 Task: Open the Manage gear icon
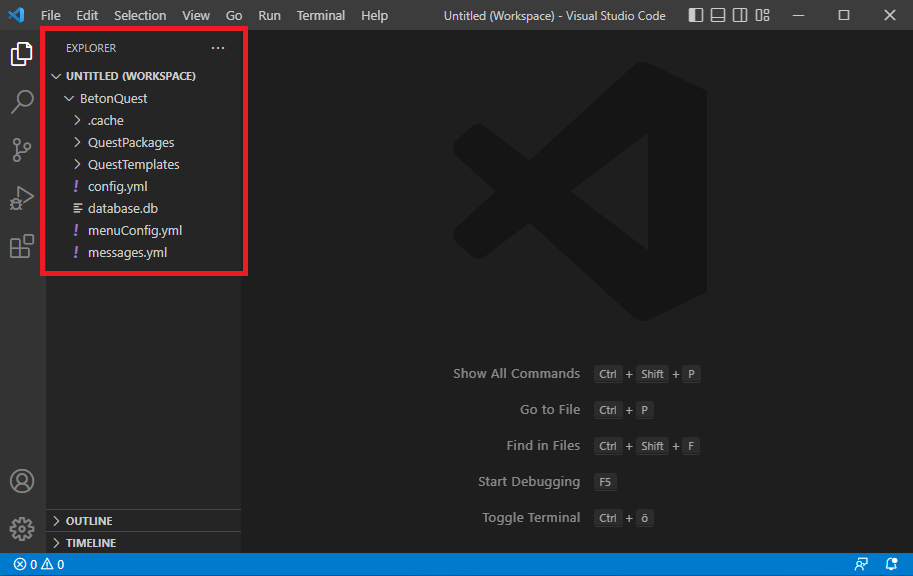click(22, 529)
